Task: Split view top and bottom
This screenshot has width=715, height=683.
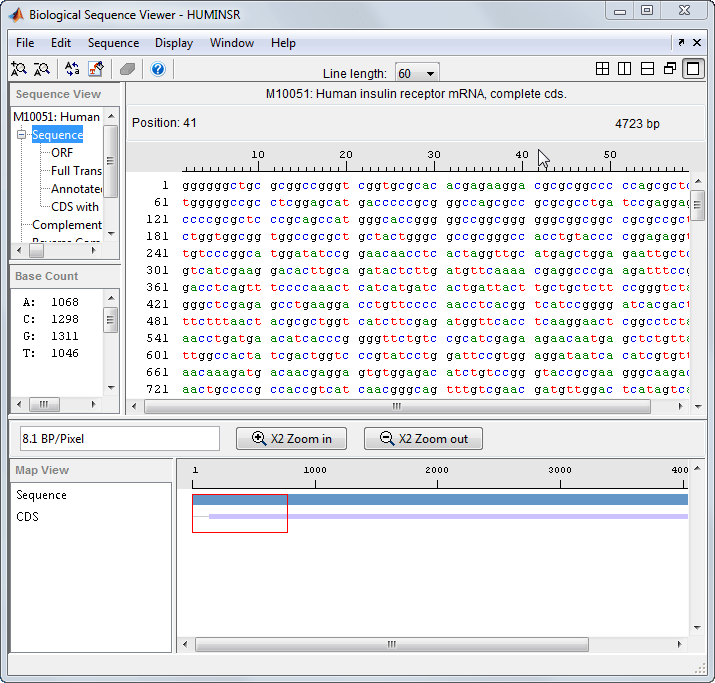Action: pos(647,69)
